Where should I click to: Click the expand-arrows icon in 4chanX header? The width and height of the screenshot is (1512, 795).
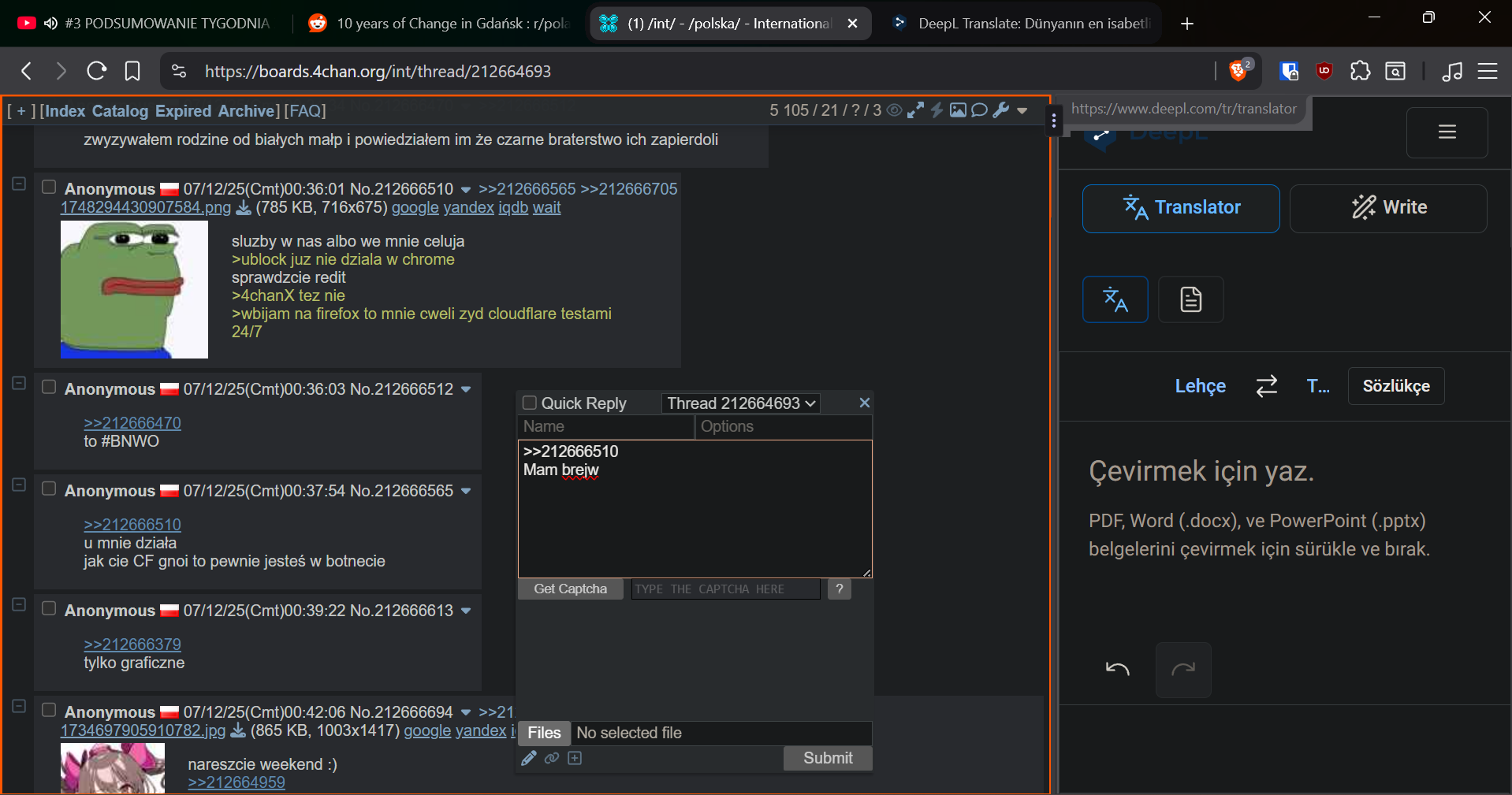915,110
